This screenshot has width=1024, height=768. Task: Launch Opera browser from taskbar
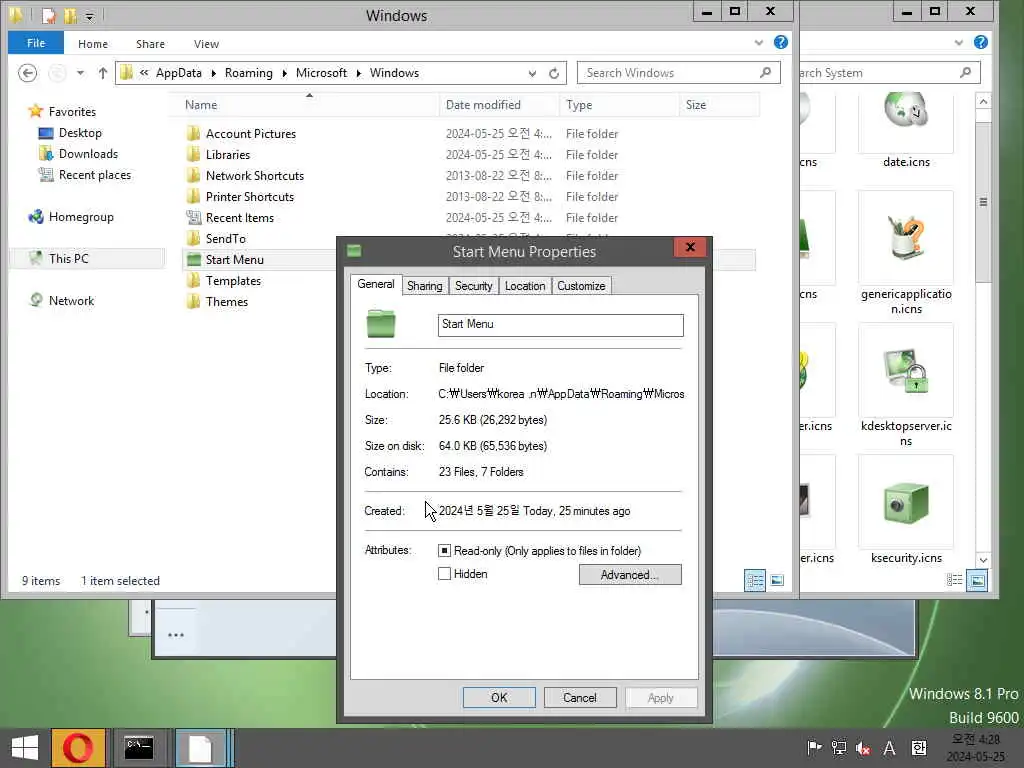tap(78, 748)
